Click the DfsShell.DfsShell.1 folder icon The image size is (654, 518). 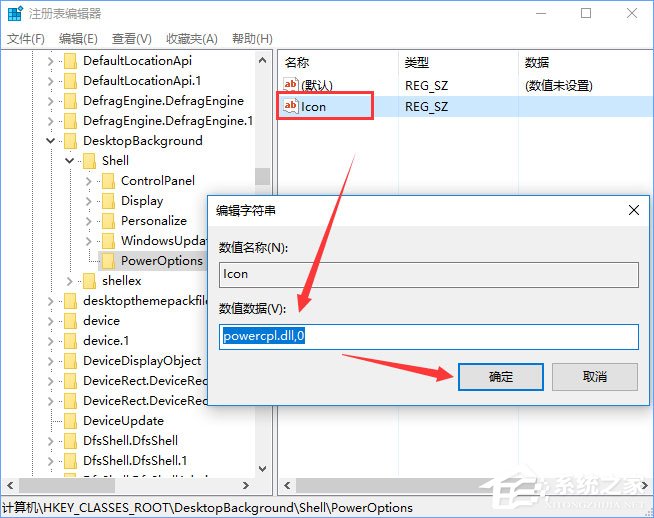tap(70, 461)
